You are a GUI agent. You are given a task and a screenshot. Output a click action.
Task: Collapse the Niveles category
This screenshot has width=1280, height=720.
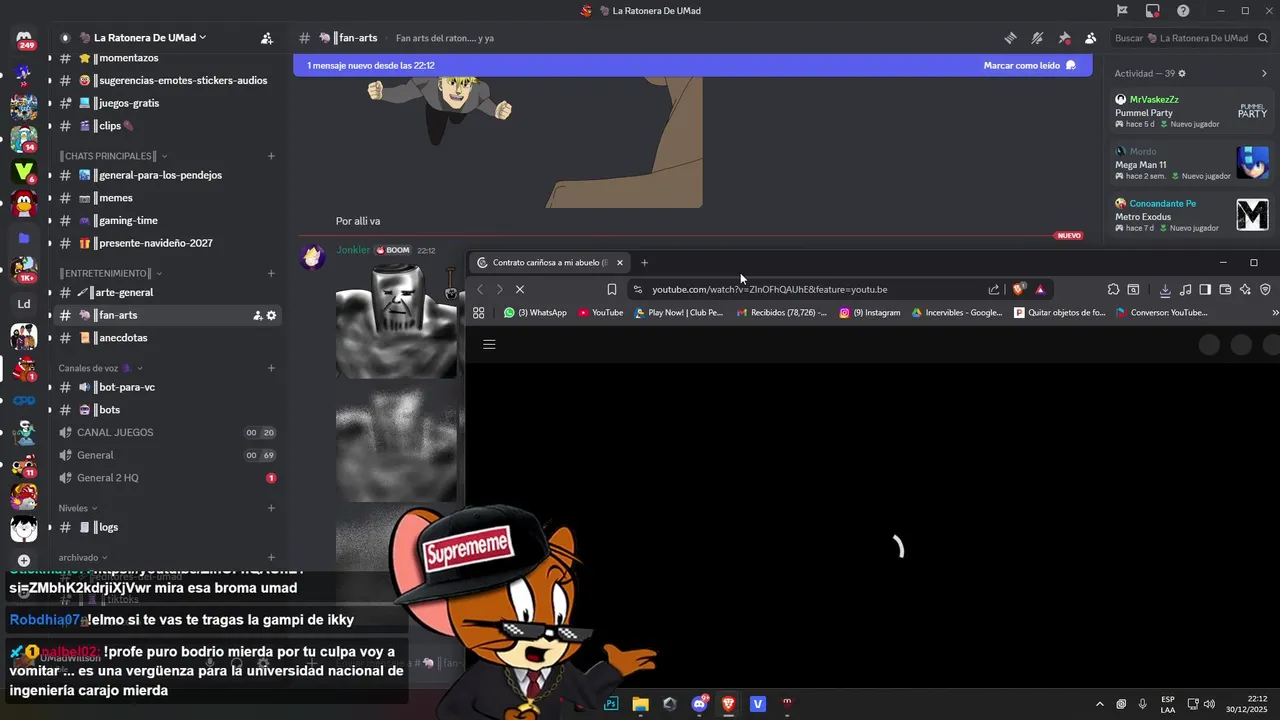[78, 508]
